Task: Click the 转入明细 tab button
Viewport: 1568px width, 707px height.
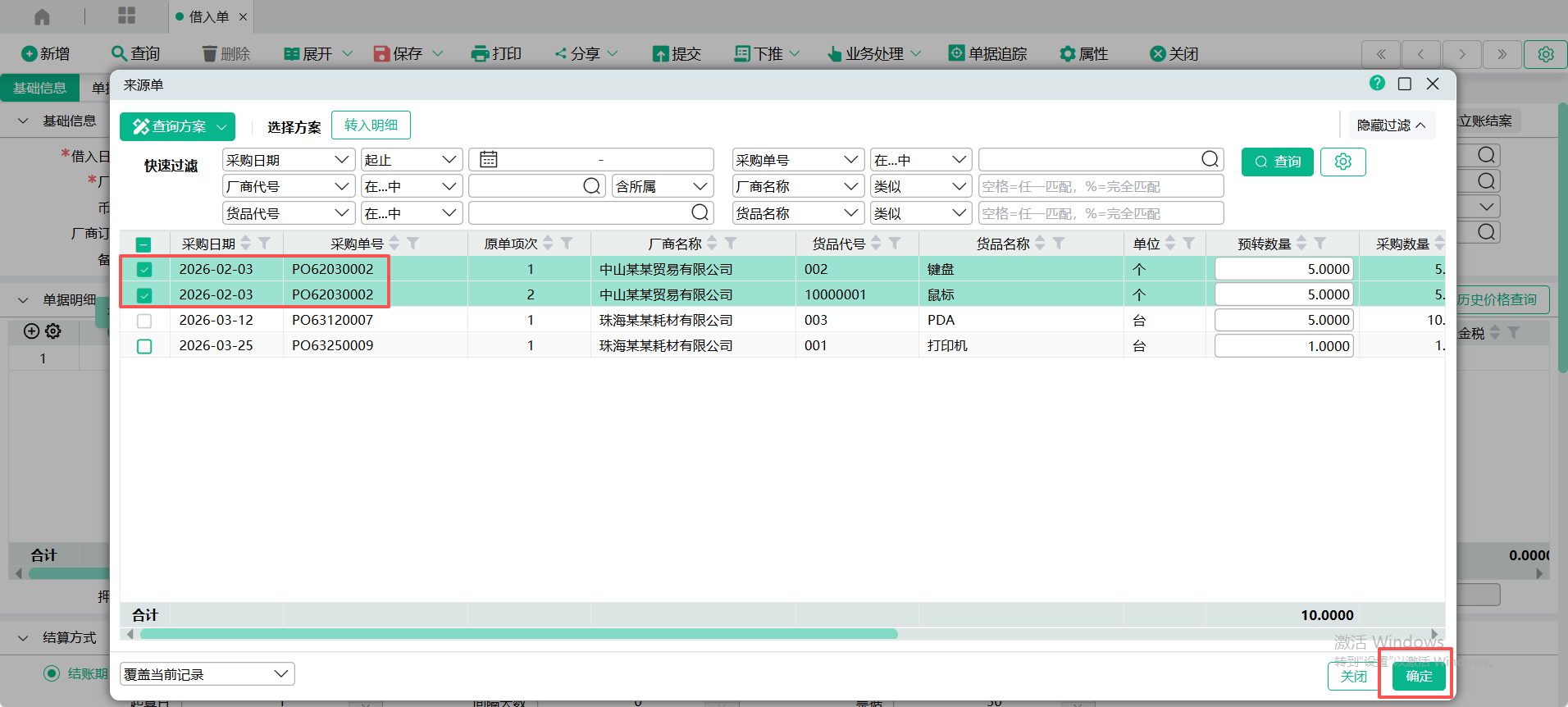Action: click(x=371, y=125)
